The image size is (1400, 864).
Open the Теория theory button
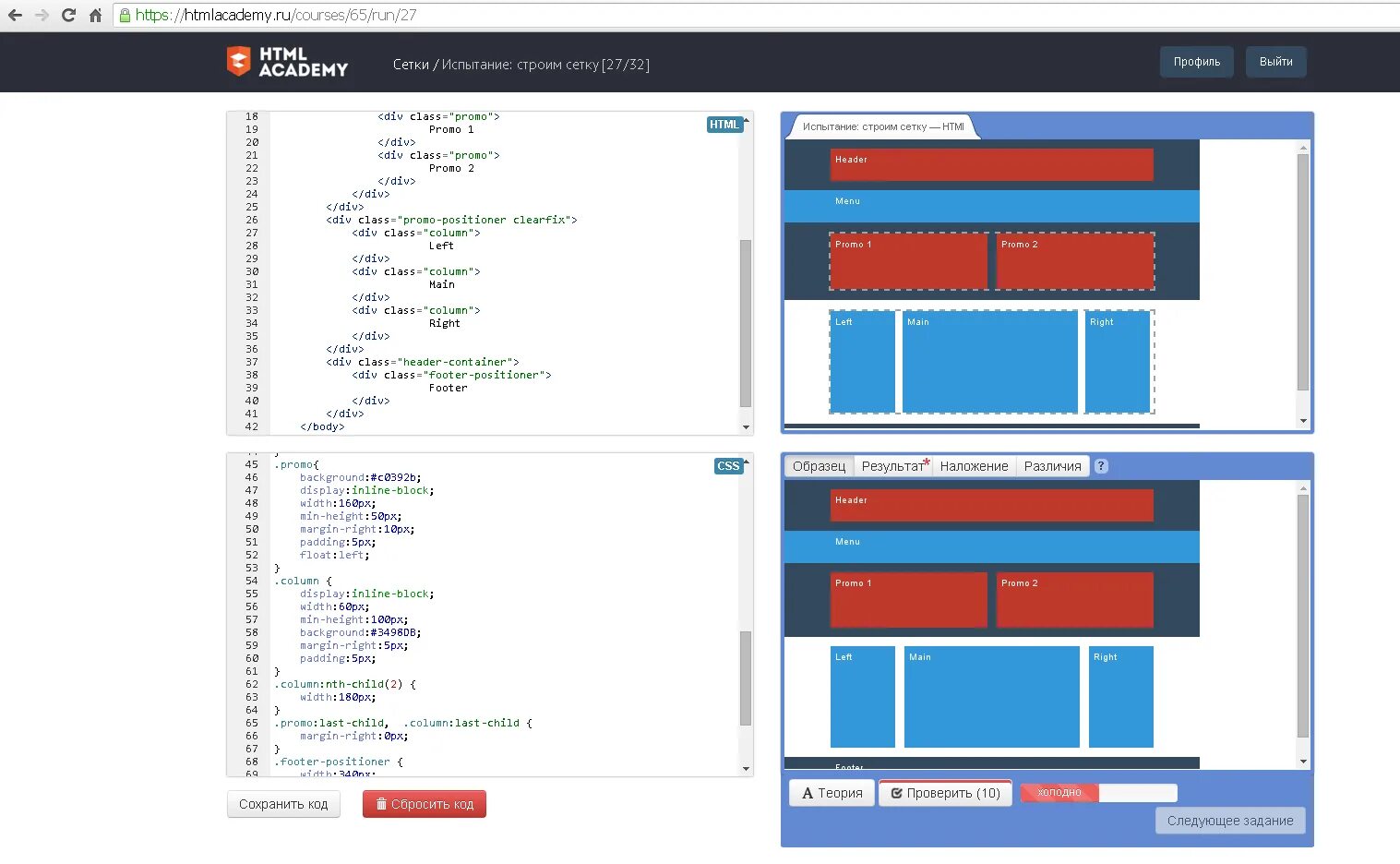pyautogui.click(x=832, y=793)
